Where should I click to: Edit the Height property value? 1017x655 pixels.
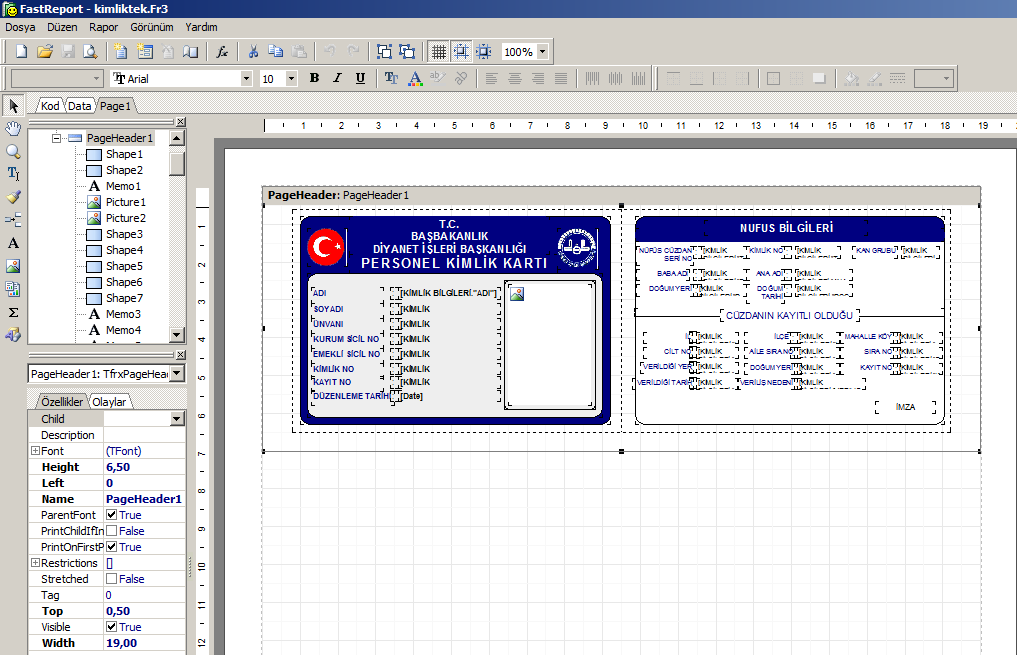[x=144, y=467]
